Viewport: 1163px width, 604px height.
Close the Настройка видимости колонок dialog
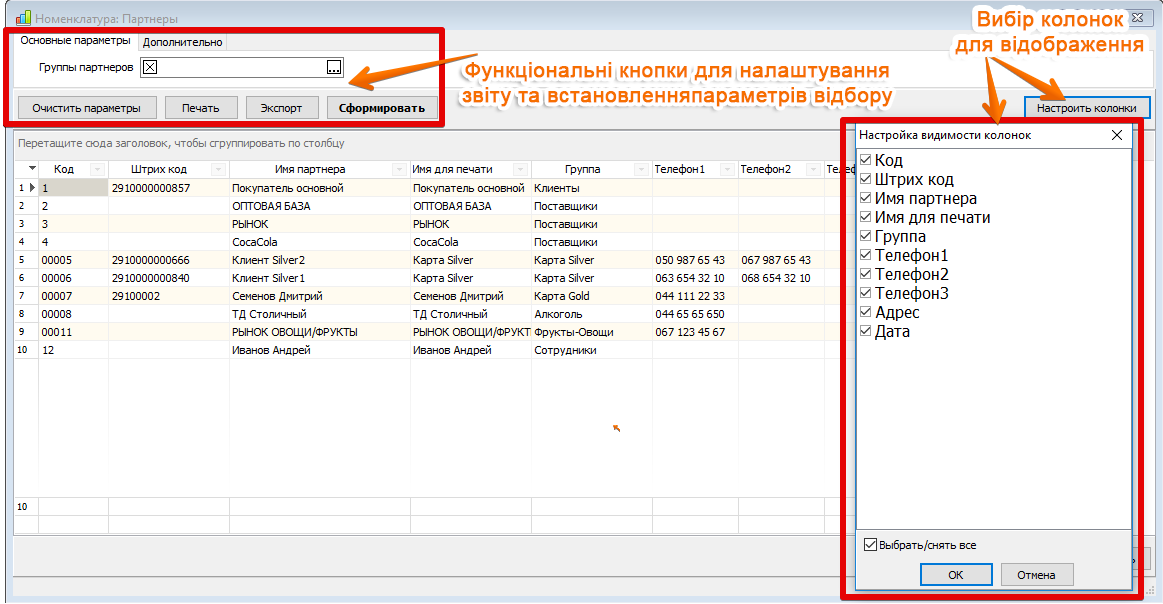(x=1116, y=135)
